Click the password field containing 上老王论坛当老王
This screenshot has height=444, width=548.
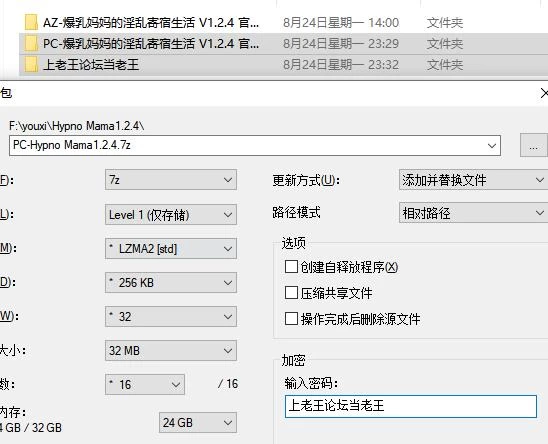point(411,406)
